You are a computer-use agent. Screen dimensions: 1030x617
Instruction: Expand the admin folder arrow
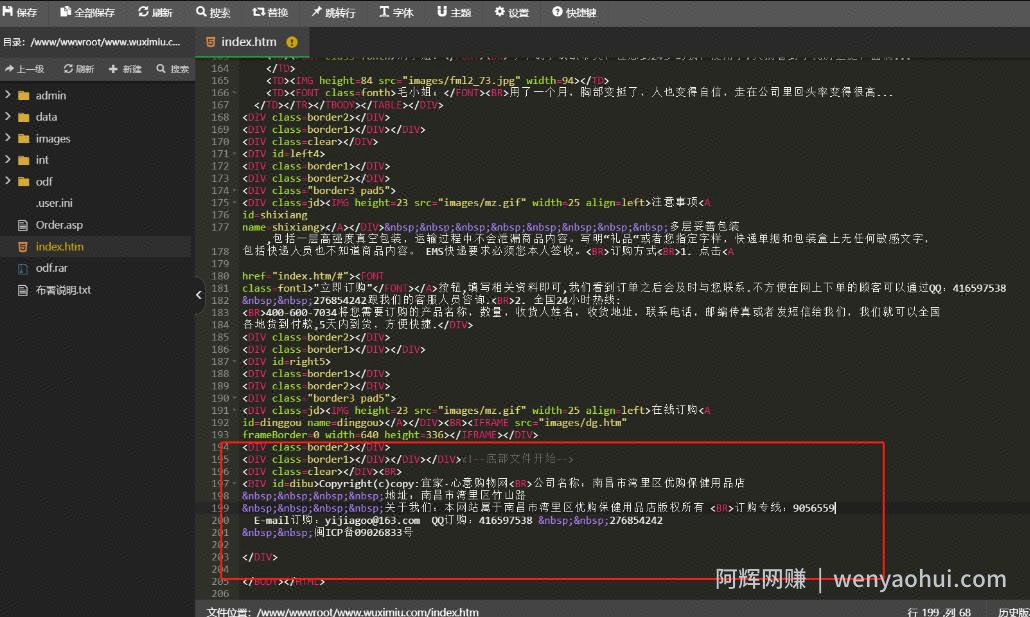point(8,95)
